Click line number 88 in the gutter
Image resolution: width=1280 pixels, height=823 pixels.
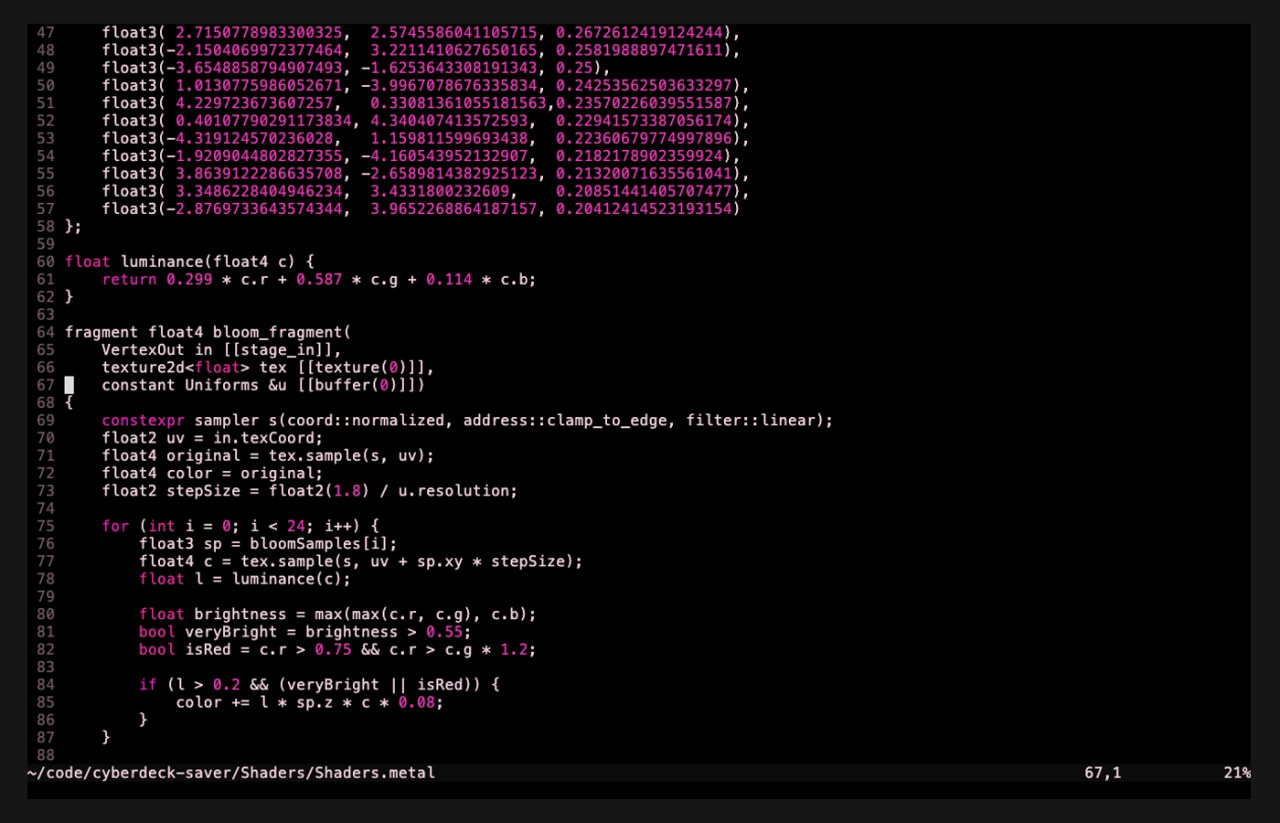pos(46,755)
